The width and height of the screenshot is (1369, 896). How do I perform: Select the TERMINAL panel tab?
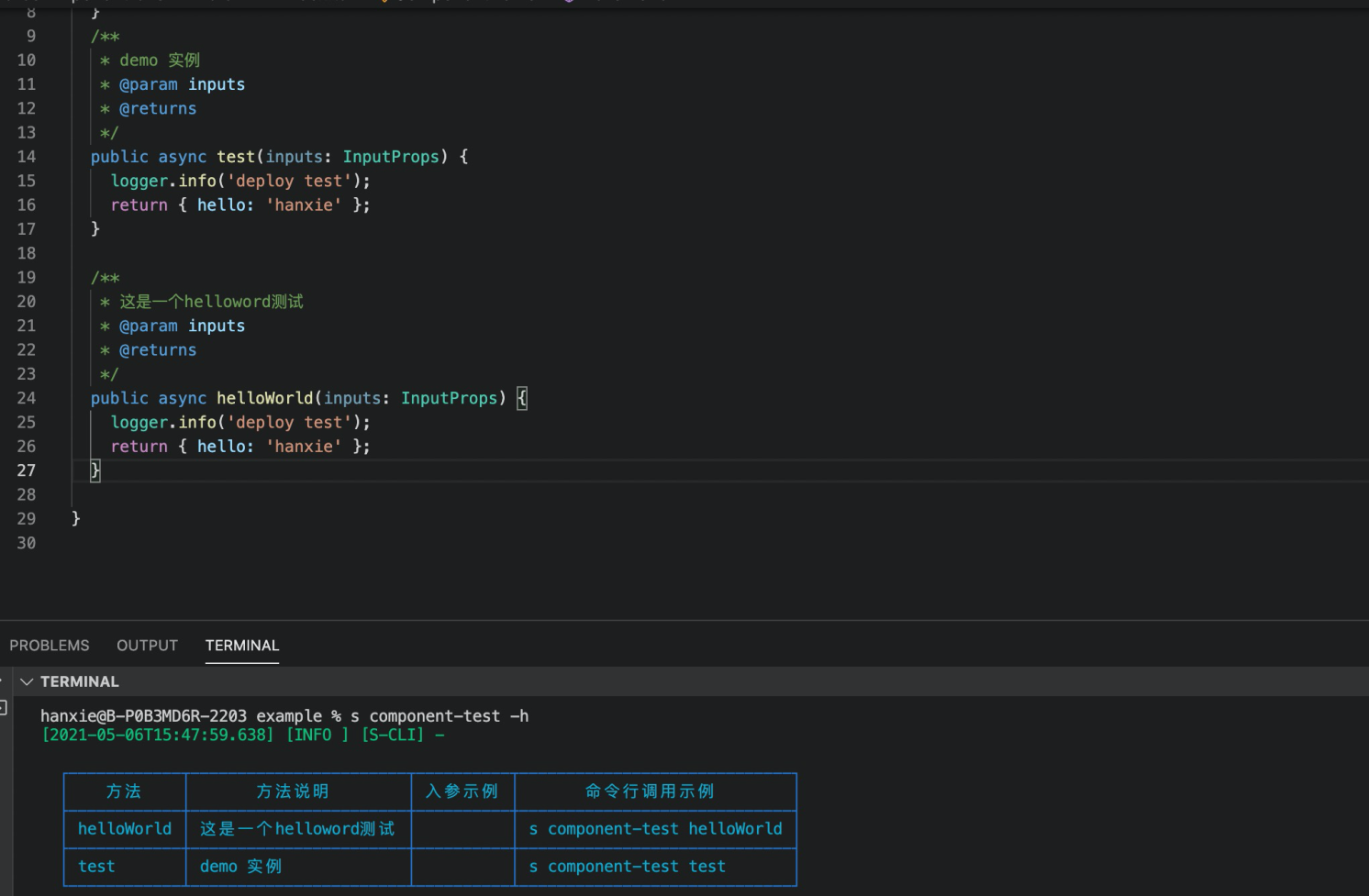242,646
